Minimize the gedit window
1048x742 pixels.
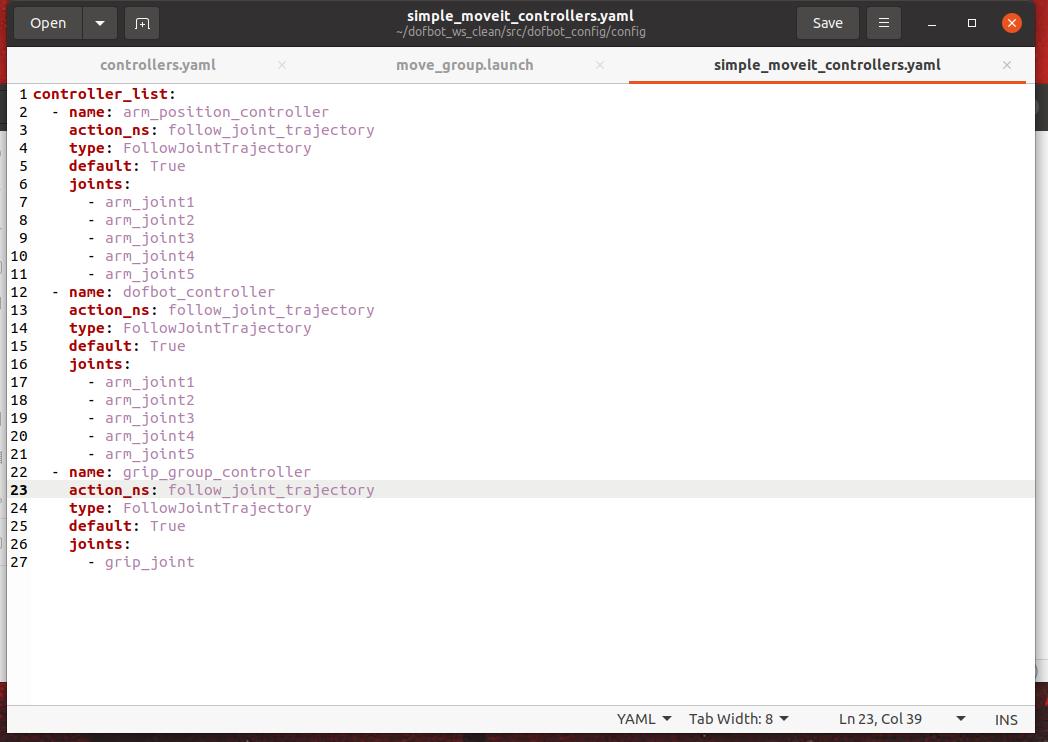click(x=933, y=23)
